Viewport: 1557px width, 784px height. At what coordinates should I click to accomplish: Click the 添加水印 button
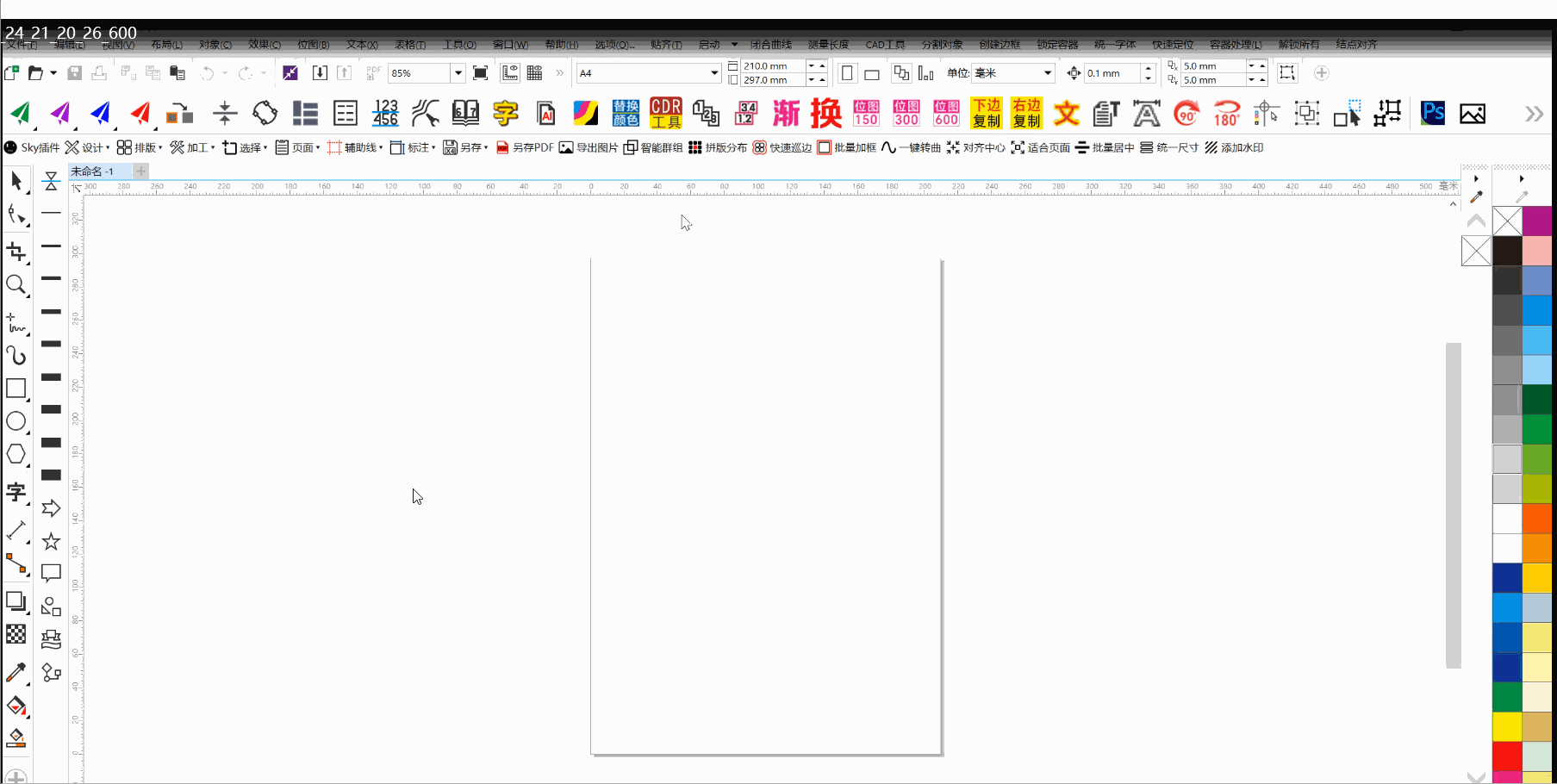(x=1234, y=147)
